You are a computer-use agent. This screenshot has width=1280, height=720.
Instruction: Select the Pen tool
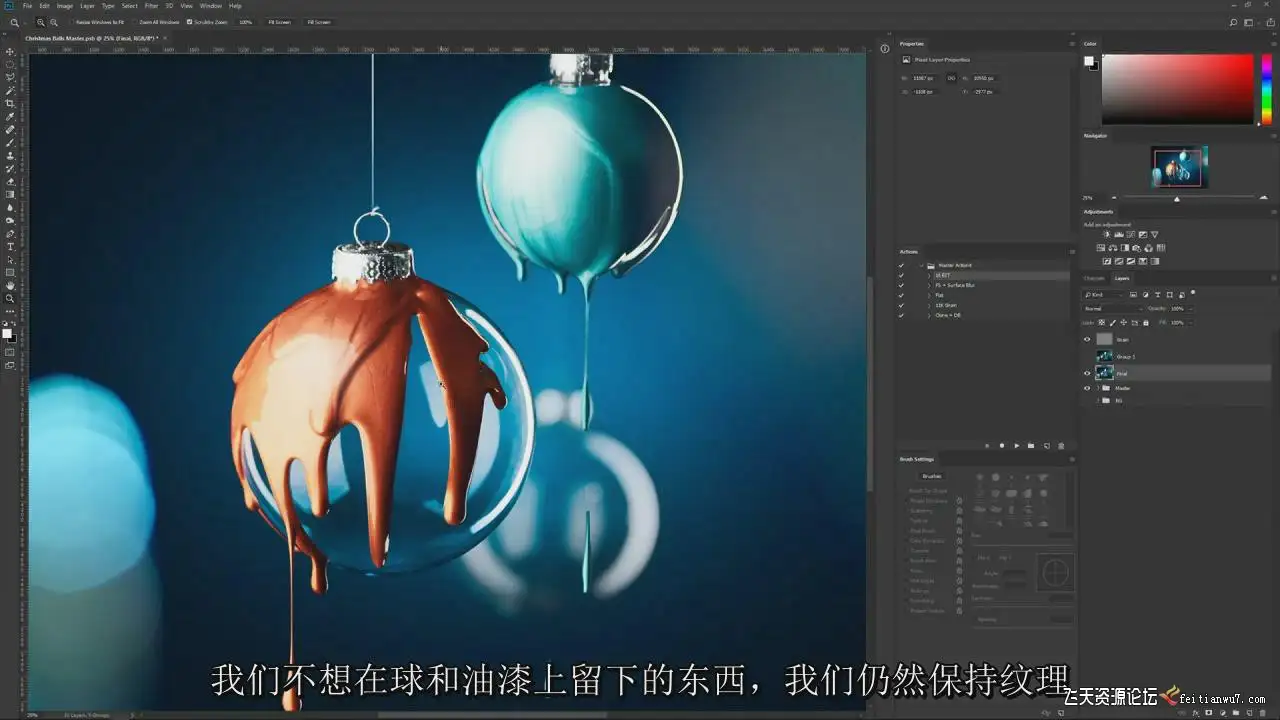(11, 233)
